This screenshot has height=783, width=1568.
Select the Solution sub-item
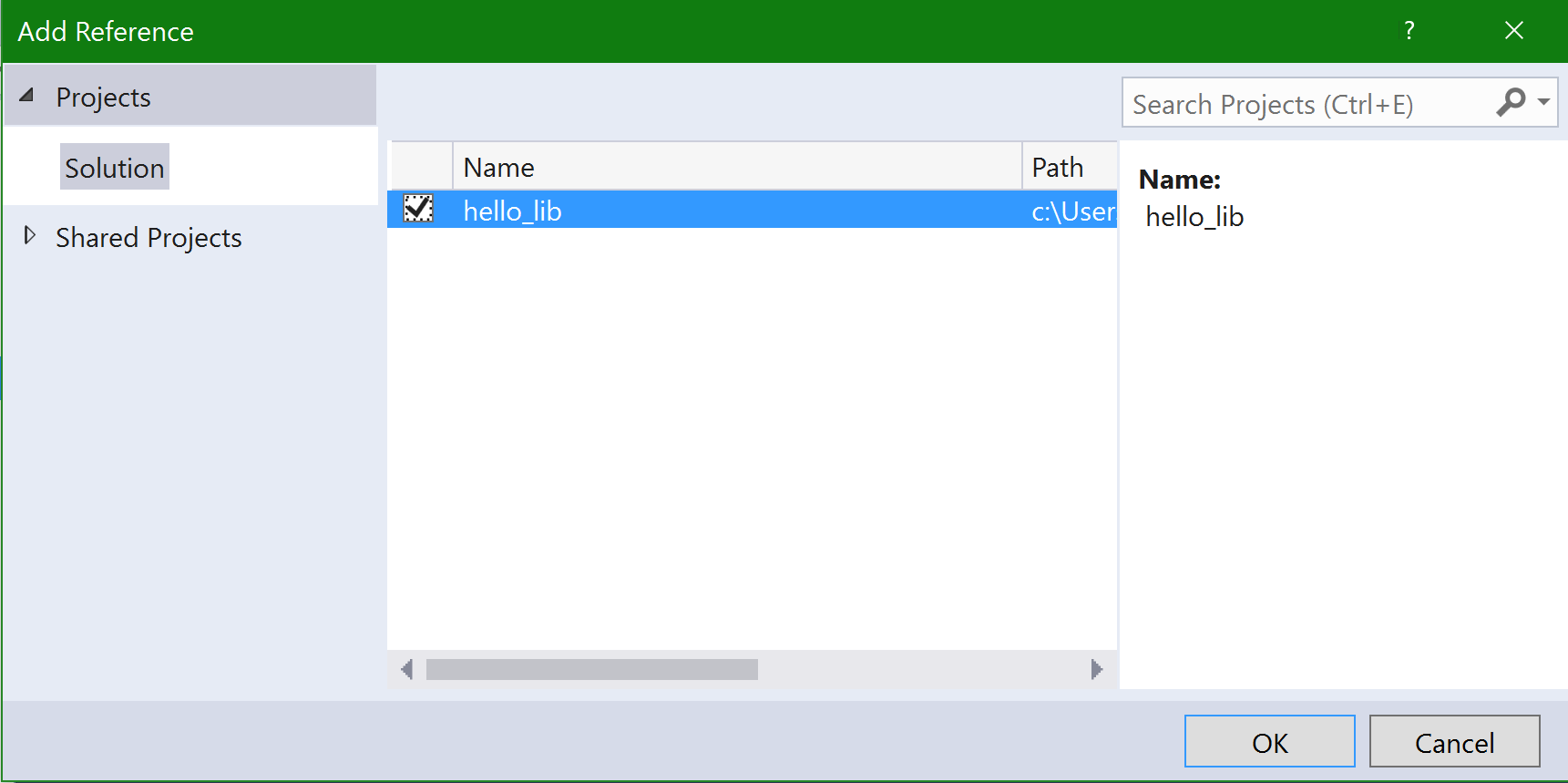pos(115,168)
